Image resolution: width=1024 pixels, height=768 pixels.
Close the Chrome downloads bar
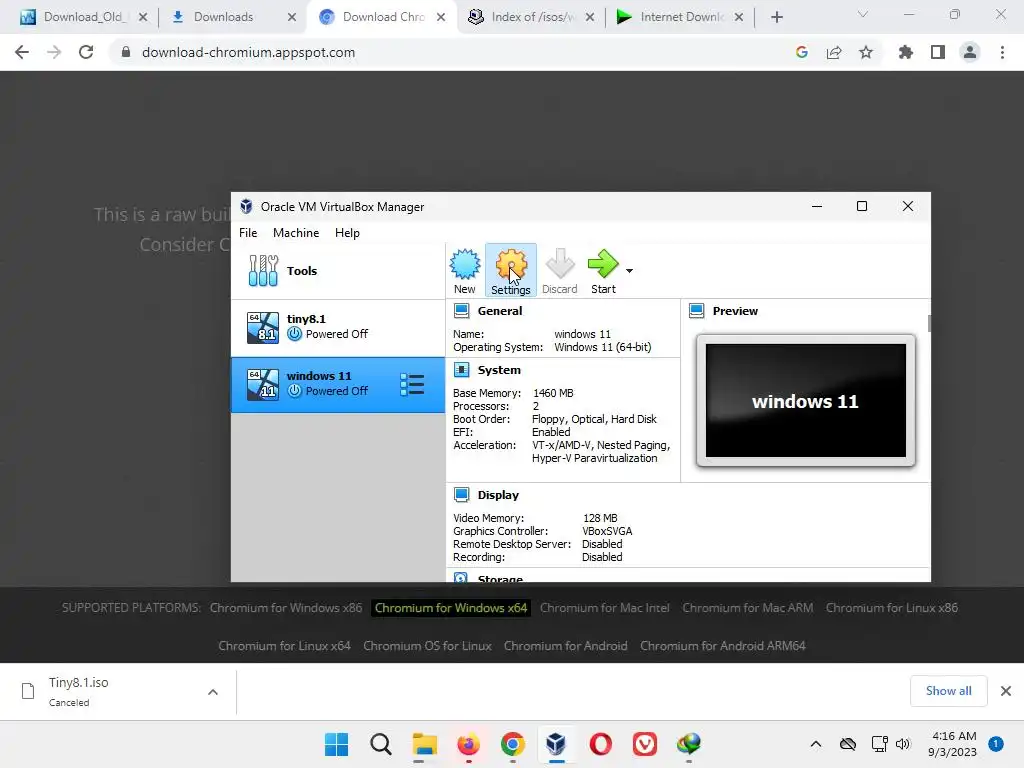1006,691
